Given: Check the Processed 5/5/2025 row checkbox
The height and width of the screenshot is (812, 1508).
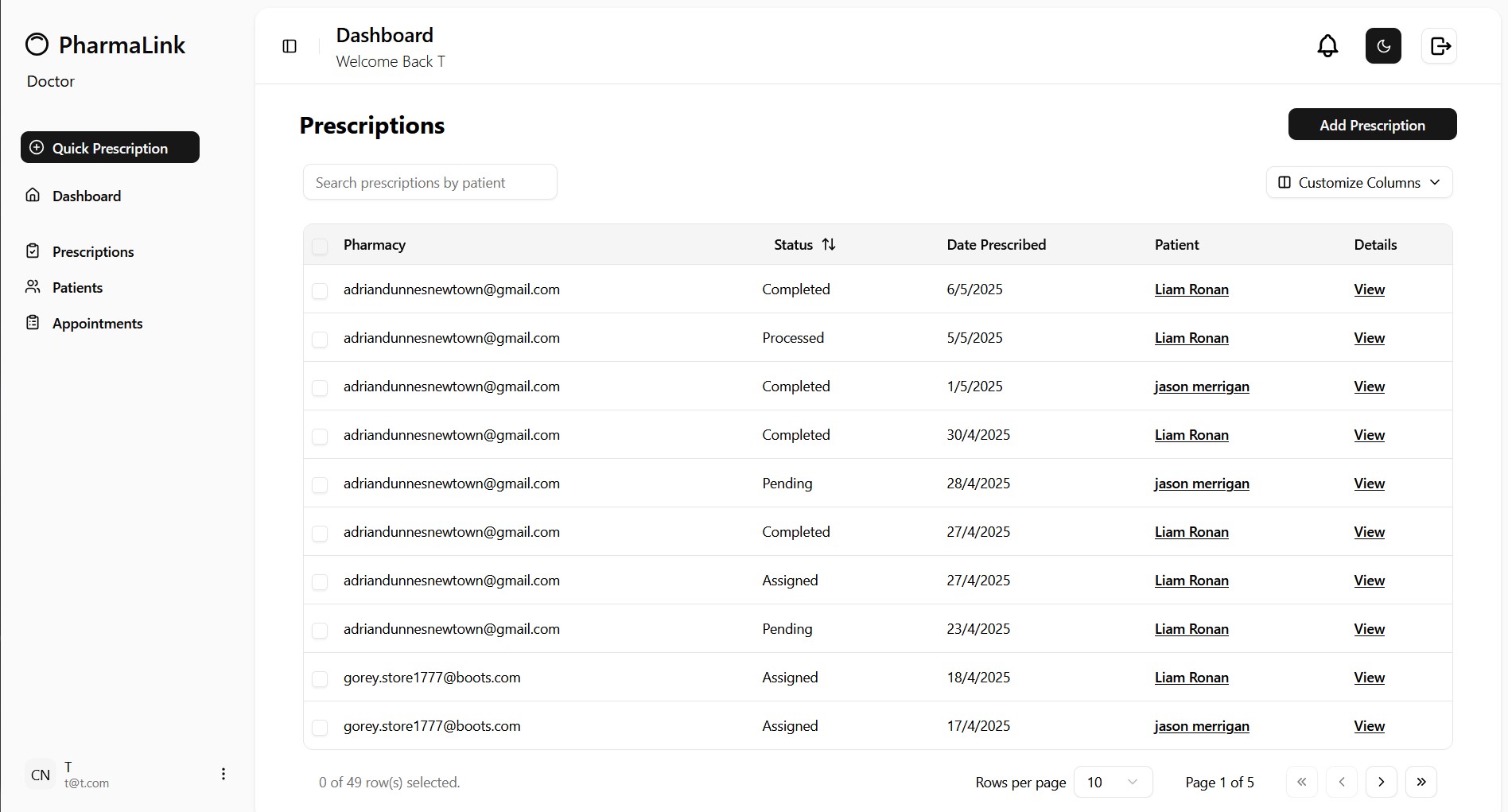Looking at the screenshot, I should coord(320,340).
